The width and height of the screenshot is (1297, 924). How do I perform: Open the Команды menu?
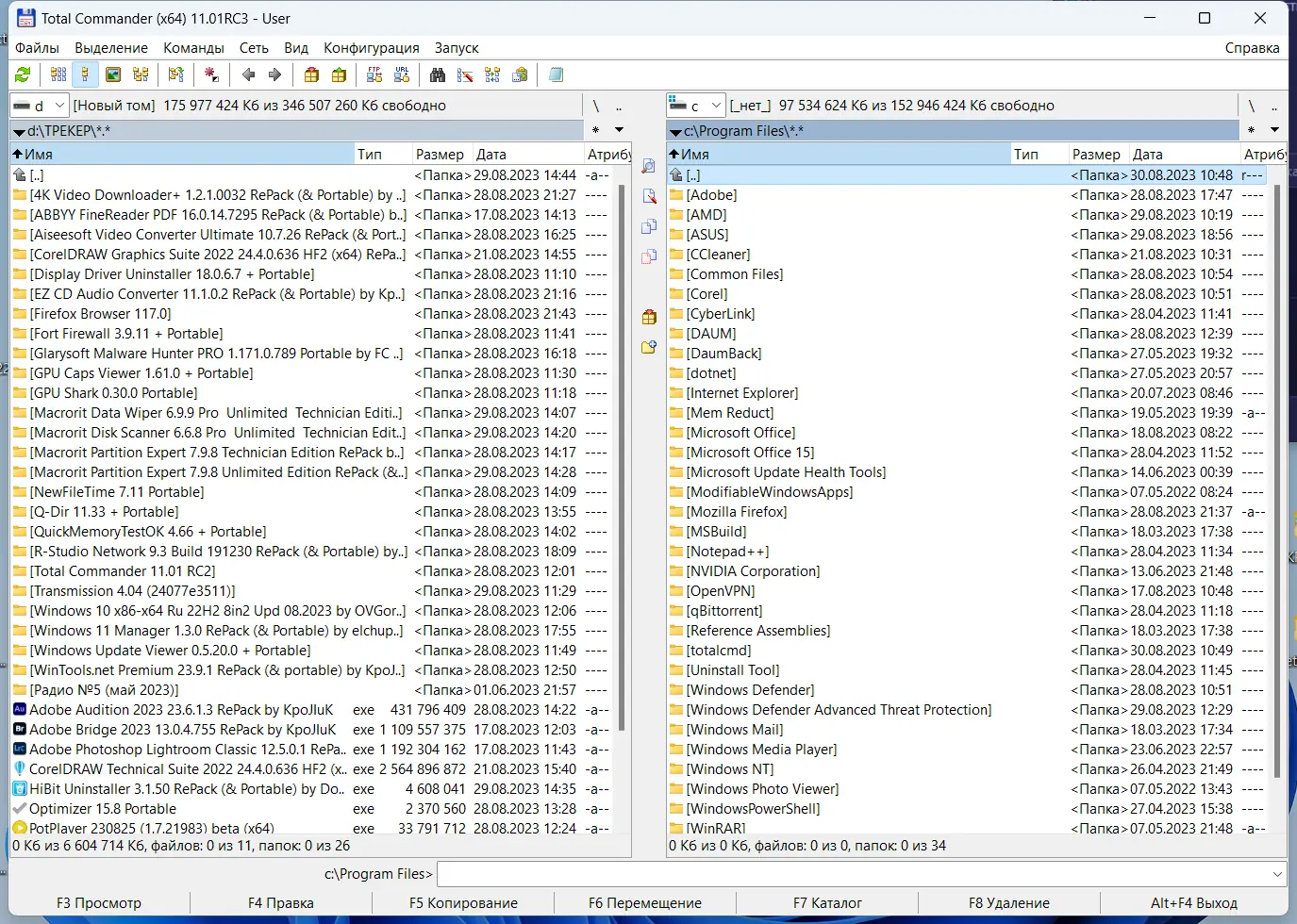click(193, 47)
